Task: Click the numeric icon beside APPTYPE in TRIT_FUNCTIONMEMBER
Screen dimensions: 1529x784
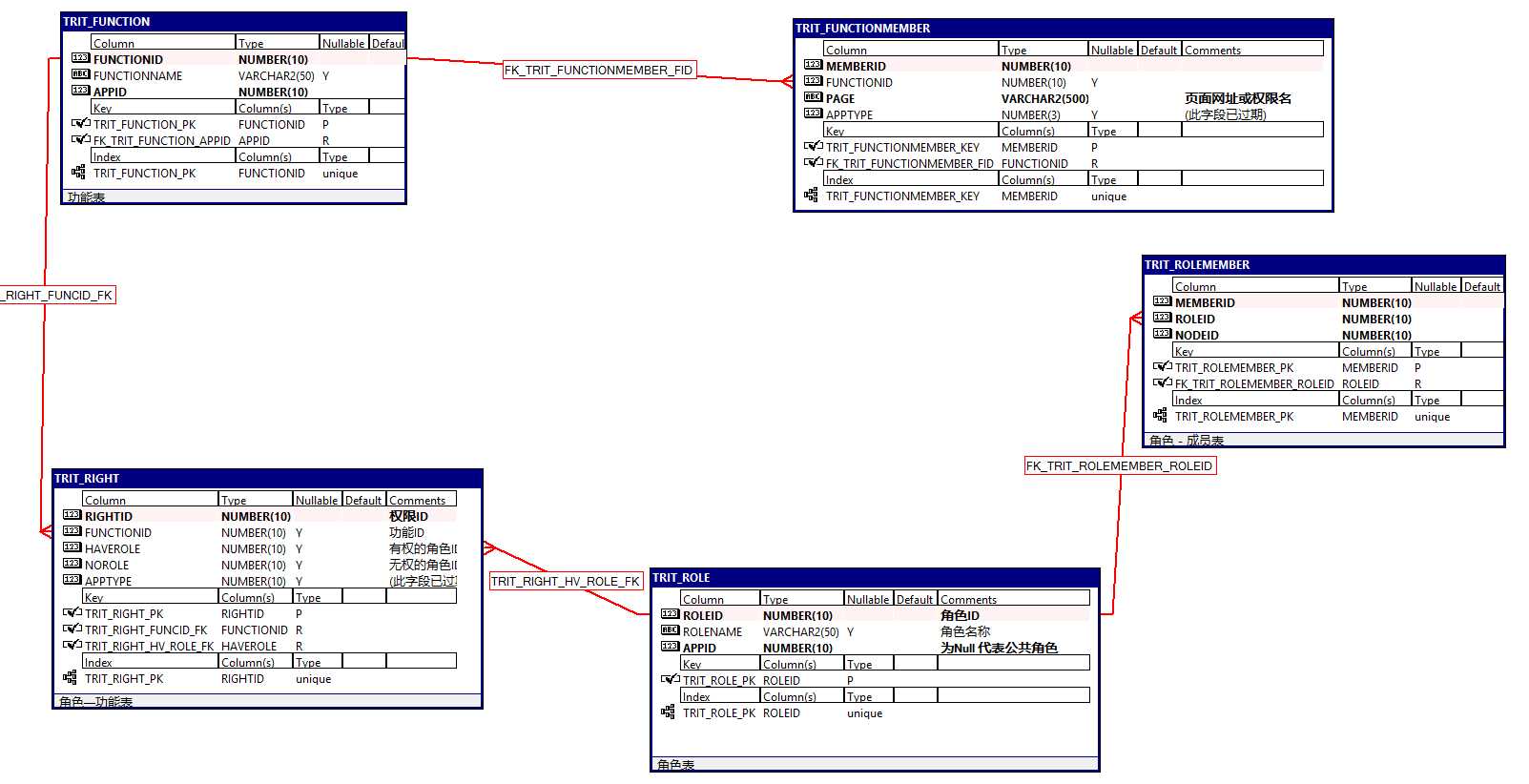Action: (814, 113)
